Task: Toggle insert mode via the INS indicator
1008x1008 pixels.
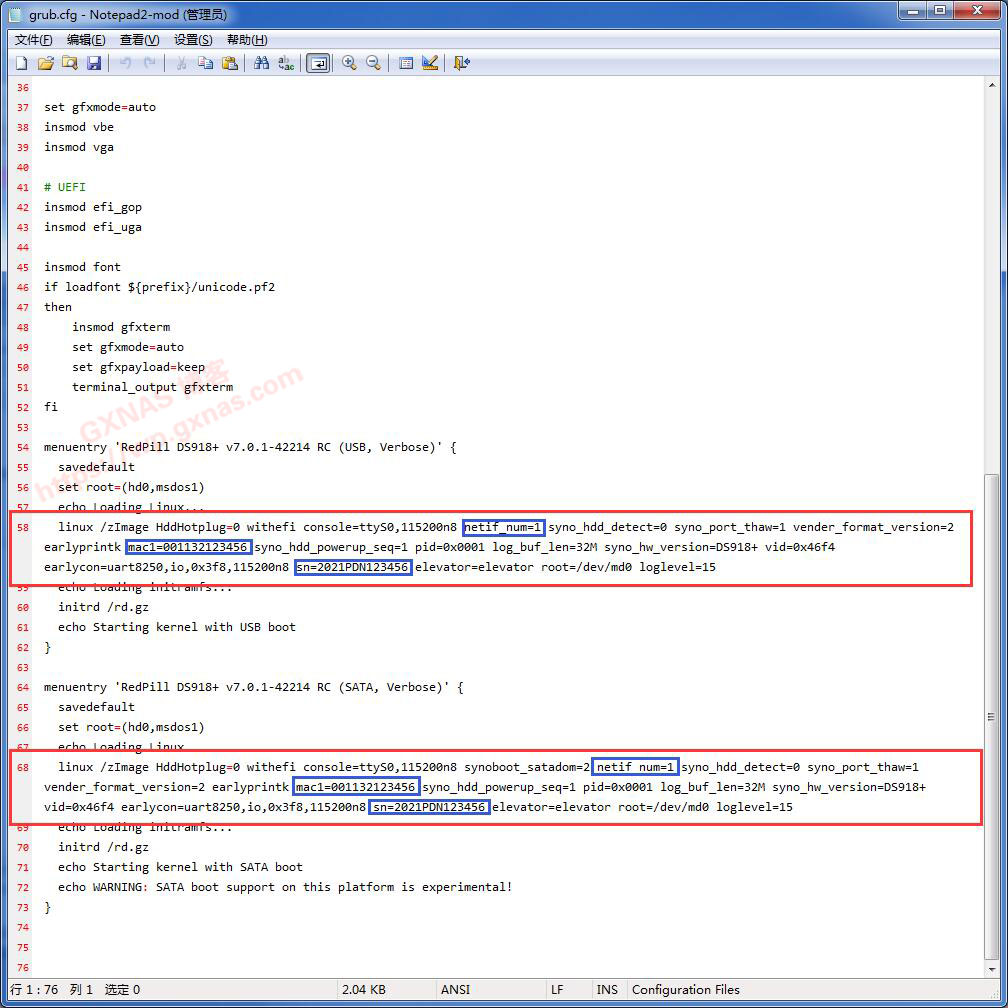Action: [607, 989]
